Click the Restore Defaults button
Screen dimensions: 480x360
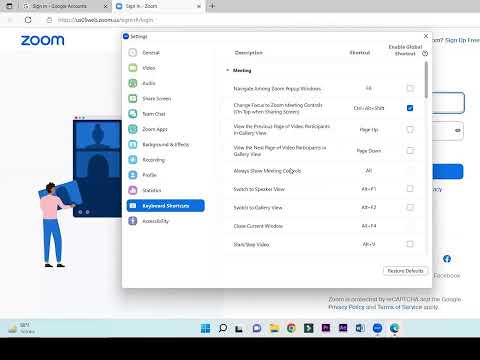pyautogui.click(x=405, y=271)
